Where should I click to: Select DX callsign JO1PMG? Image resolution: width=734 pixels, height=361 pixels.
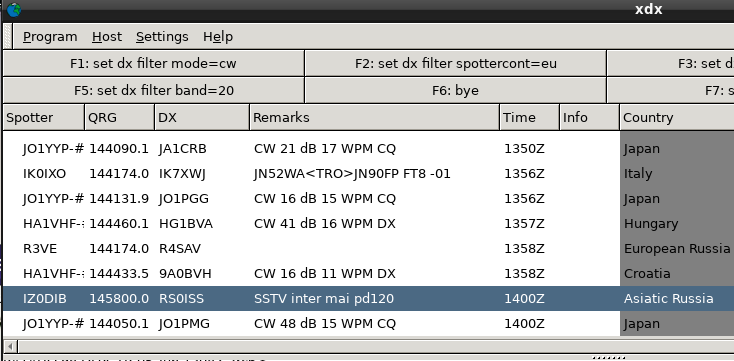click(x=184, y=324)
